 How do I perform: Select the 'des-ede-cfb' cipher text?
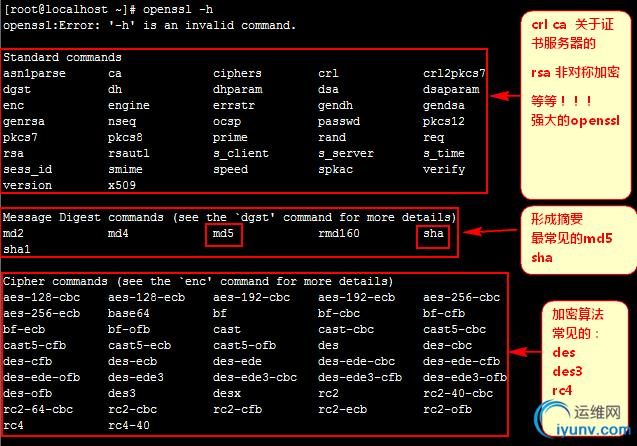(x=461, y=361)
